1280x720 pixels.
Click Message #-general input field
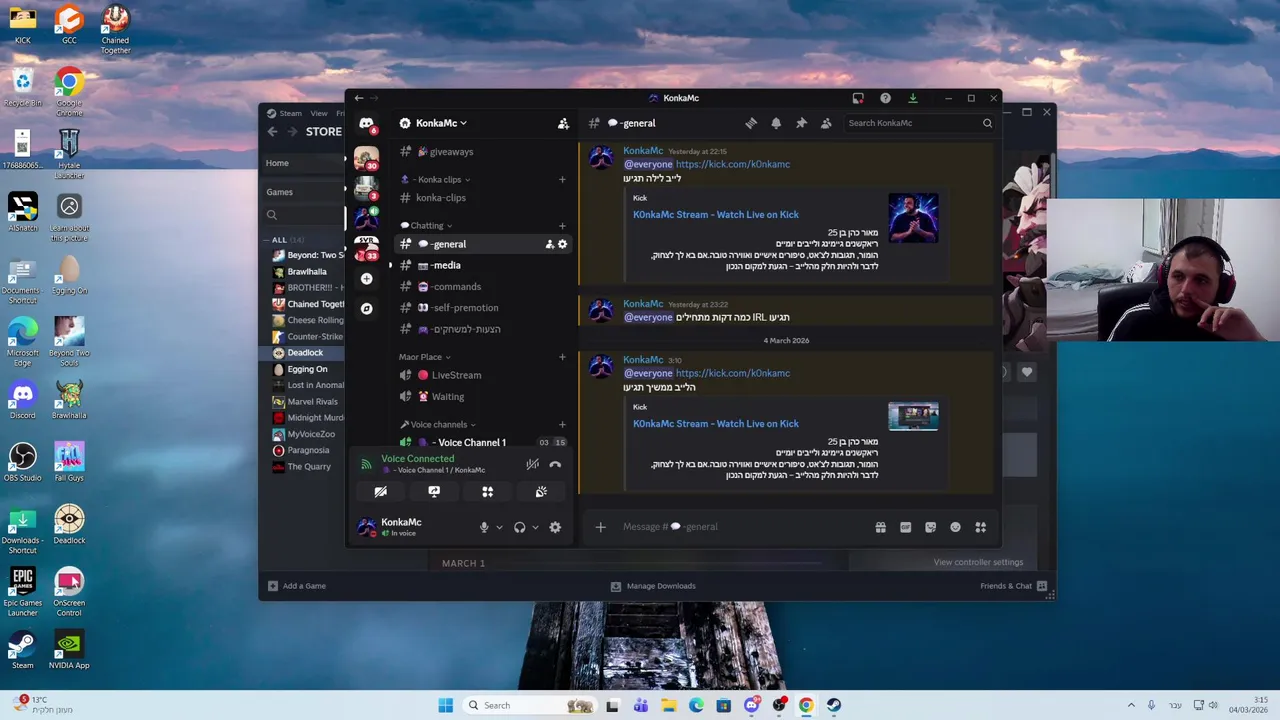pos(740,527)
